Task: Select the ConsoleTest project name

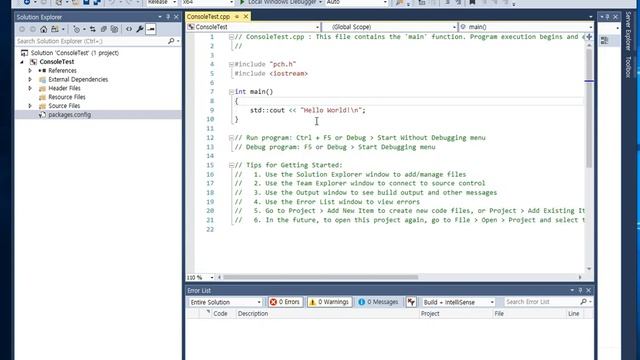Action: pyautogui.click(x=57, y=62)
